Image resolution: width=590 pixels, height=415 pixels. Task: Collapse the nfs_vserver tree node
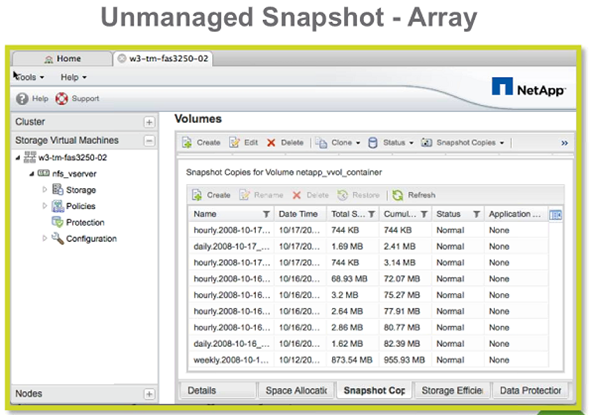[x=32, y=174]
